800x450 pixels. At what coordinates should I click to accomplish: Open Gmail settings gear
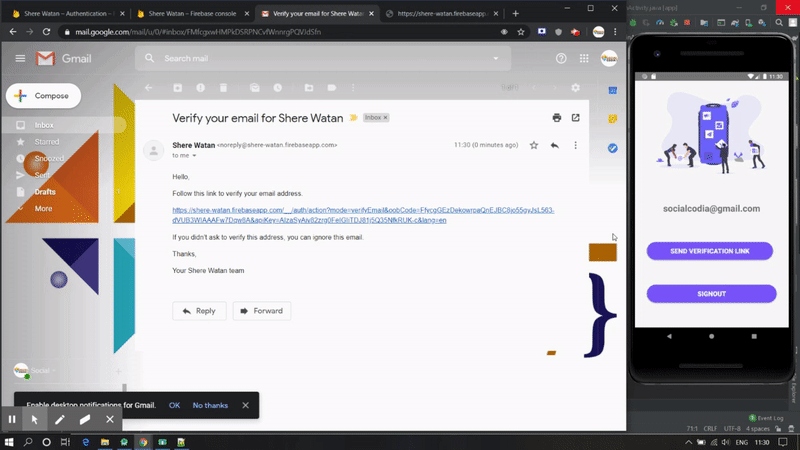coord(576,88)
